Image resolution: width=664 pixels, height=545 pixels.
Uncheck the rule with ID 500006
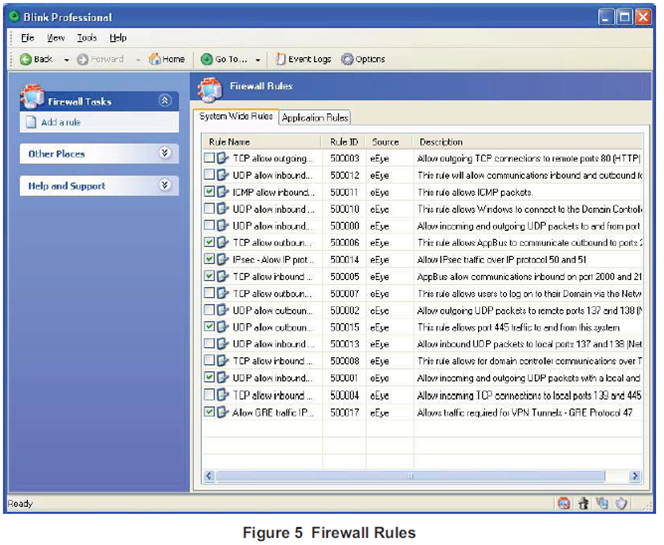coord(209,242)
